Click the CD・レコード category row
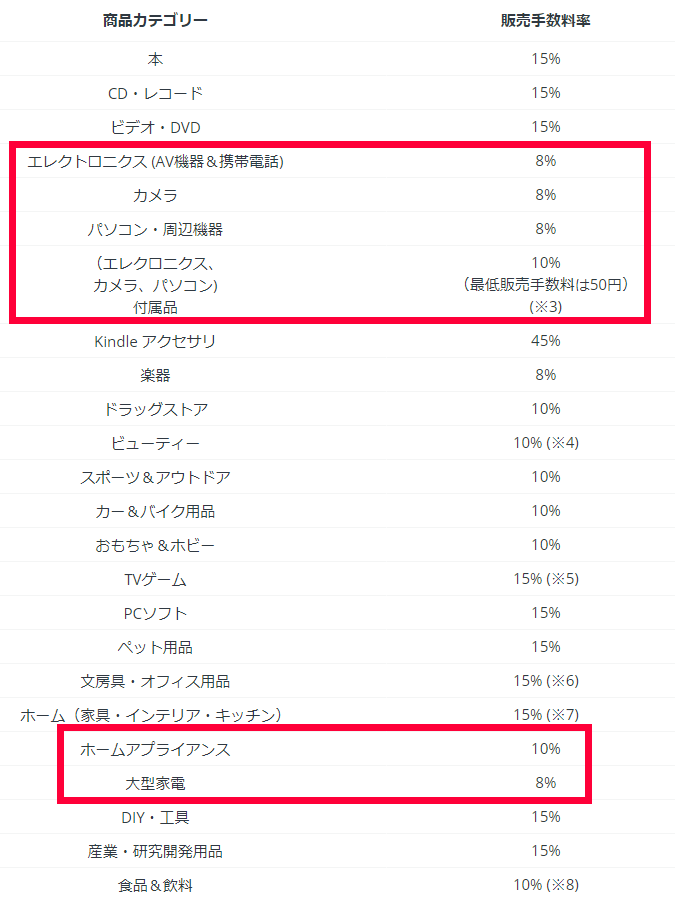The height and width of the screenshot is (898, 675). click(155, 93)
